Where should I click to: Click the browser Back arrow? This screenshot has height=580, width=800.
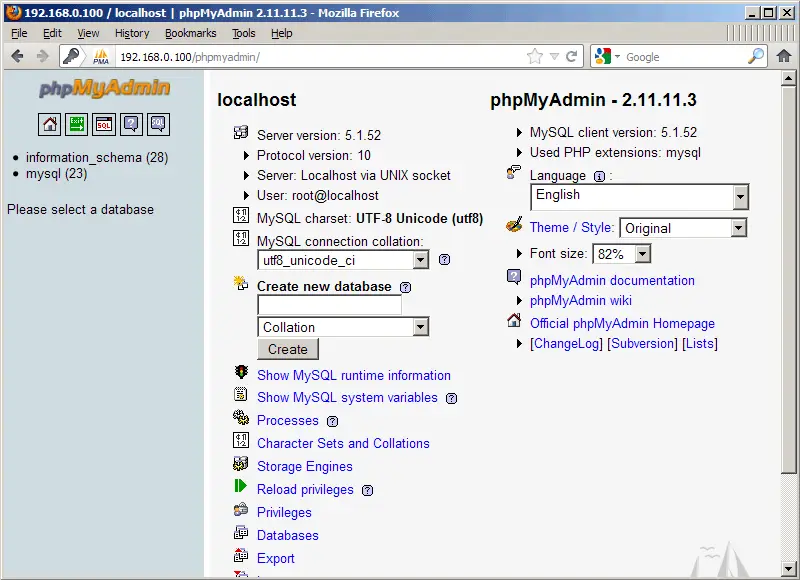[x=17, y=56]
